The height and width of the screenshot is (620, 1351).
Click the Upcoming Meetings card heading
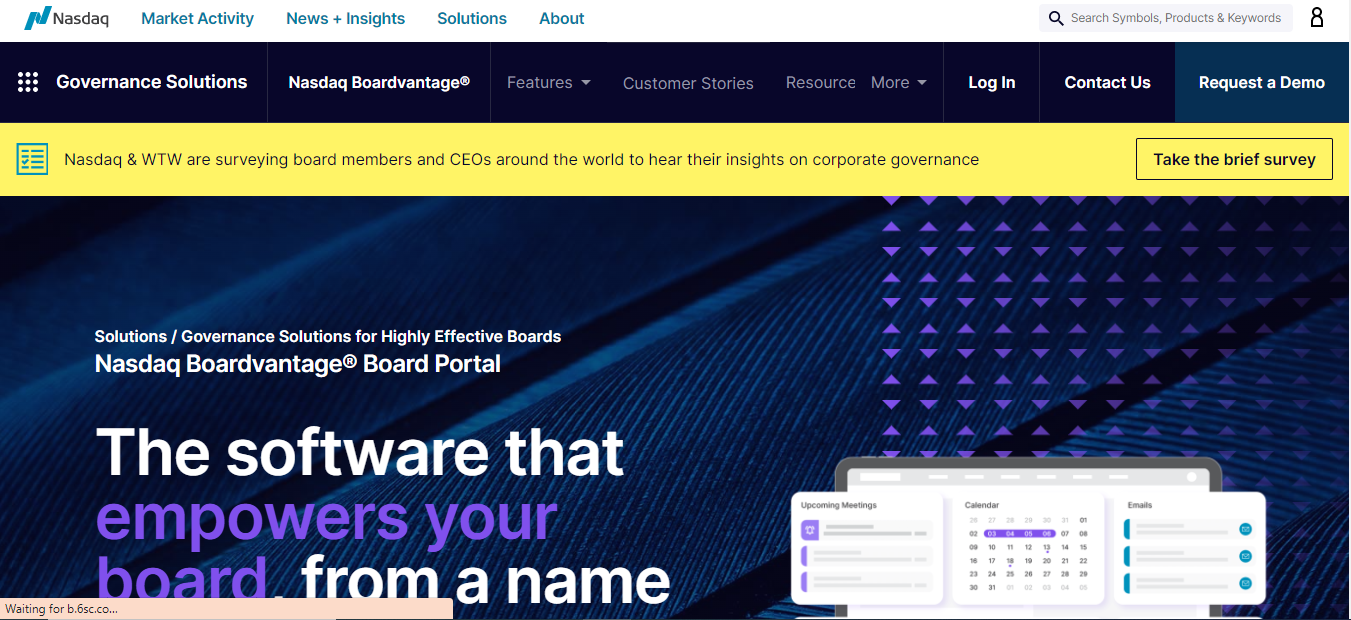(x=838, y=505)
